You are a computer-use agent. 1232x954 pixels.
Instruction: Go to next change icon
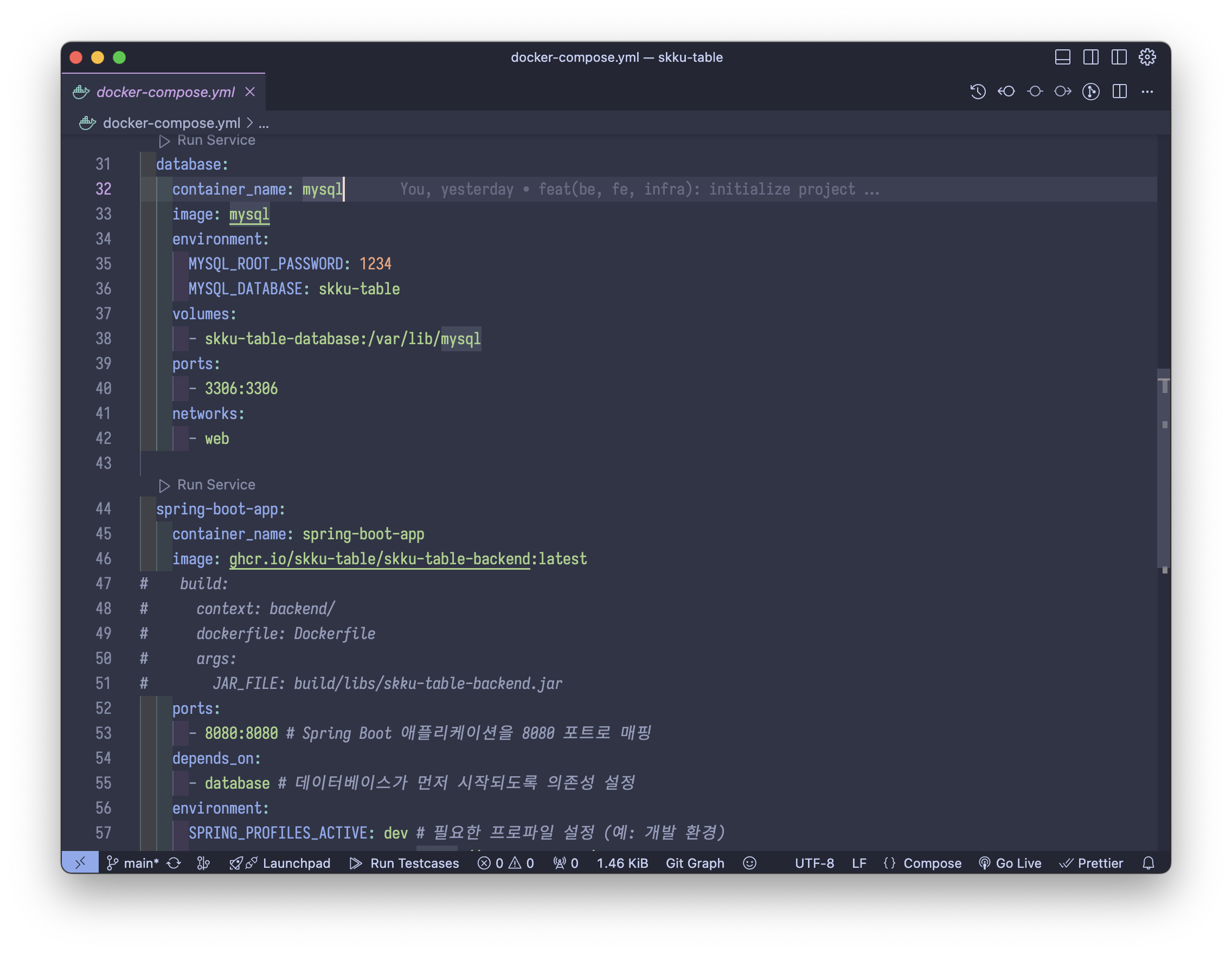coord(1063,92)
